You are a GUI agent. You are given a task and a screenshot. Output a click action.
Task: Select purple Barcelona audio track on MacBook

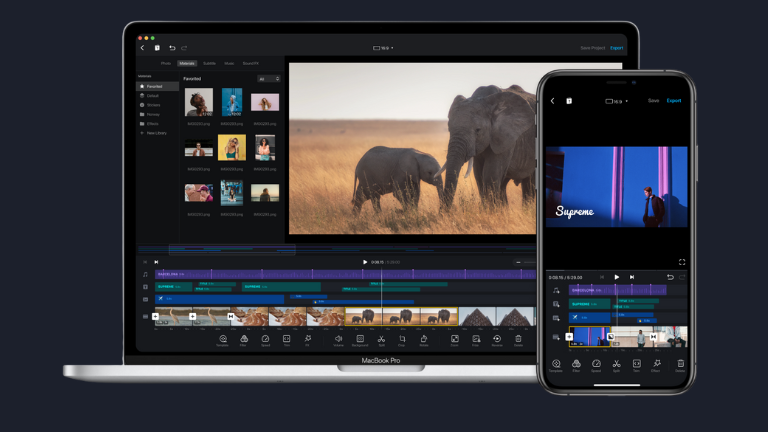click(x=345, y=274)
